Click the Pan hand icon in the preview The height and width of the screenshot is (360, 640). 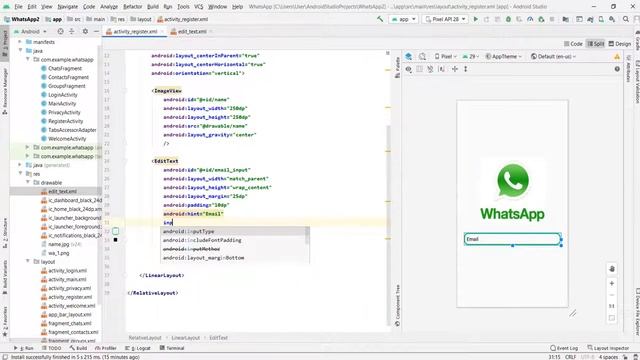(x=612, y=269)
